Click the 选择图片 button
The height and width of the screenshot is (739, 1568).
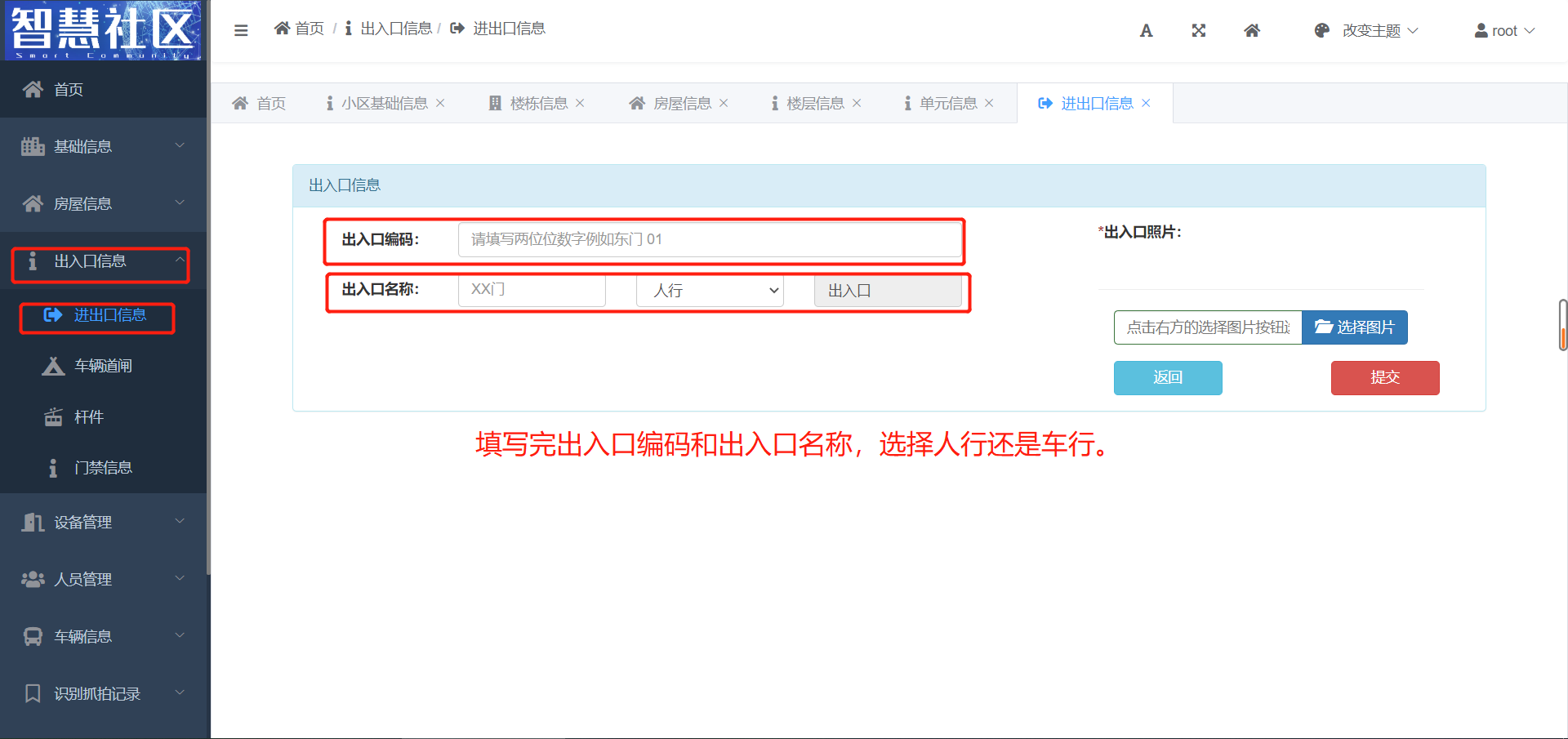click(x=1354, y=327)
